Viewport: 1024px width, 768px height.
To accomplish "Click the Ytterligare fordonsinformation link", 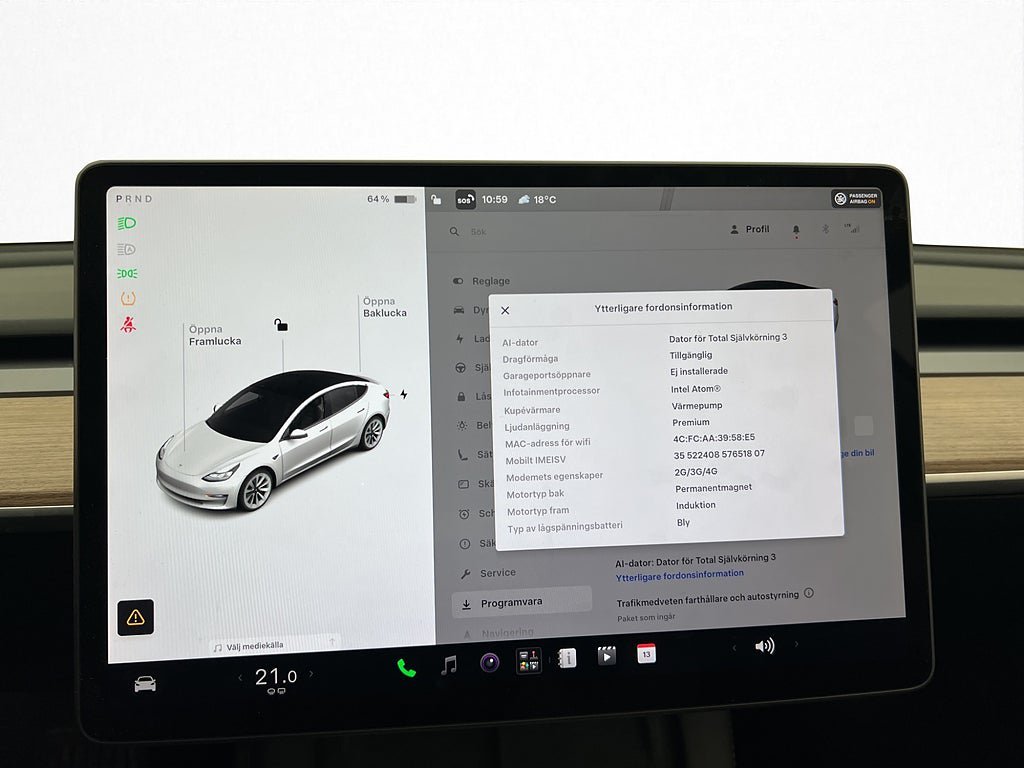I will [680, 575].
